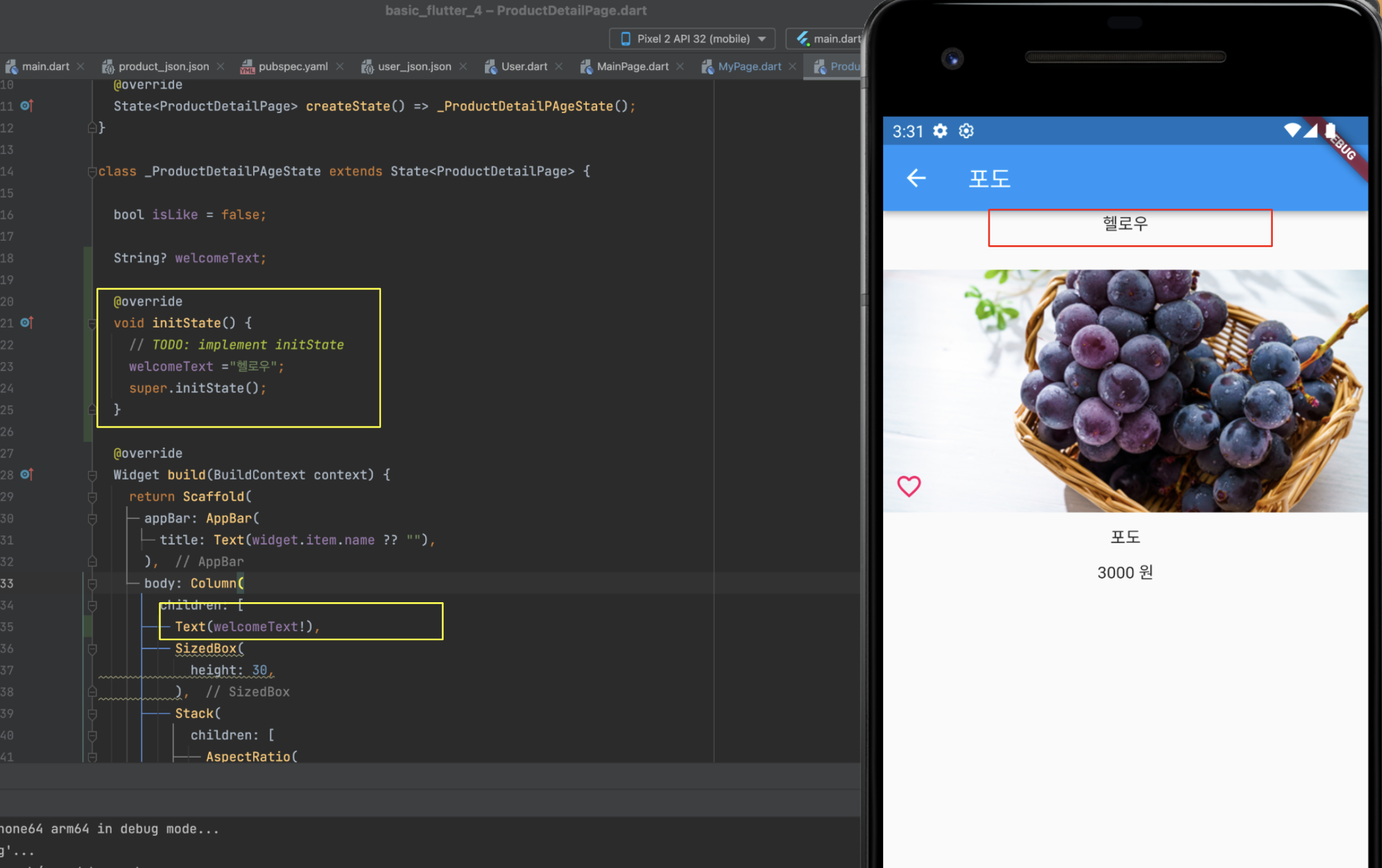1382x868 pixels.
Task: Click the Wi-Fi icon in emulator status bar
Action: coord(1291,130)
